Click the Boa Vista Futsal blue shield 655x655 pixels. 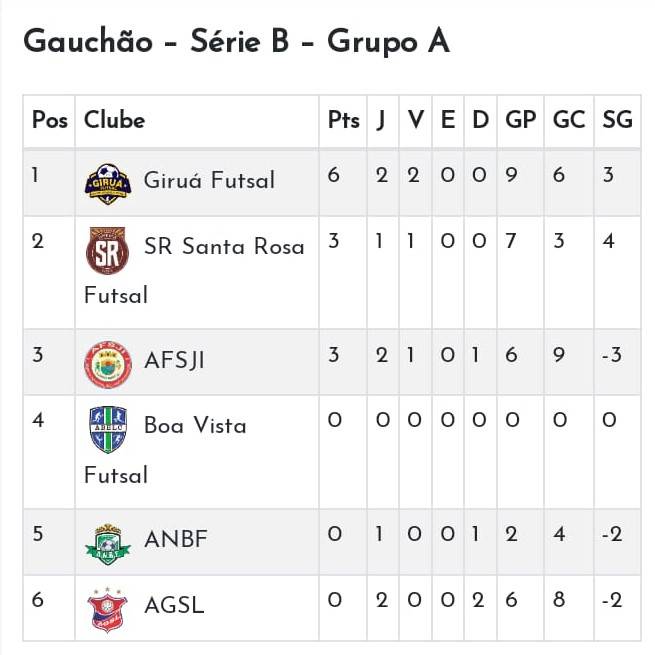click(108, 430)
